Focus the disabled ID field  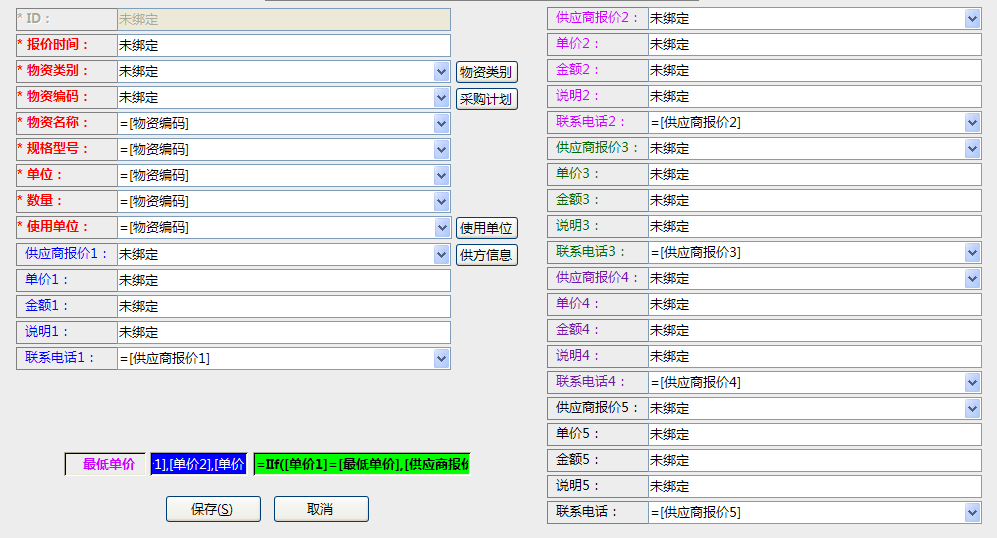[x=284, y=20]
